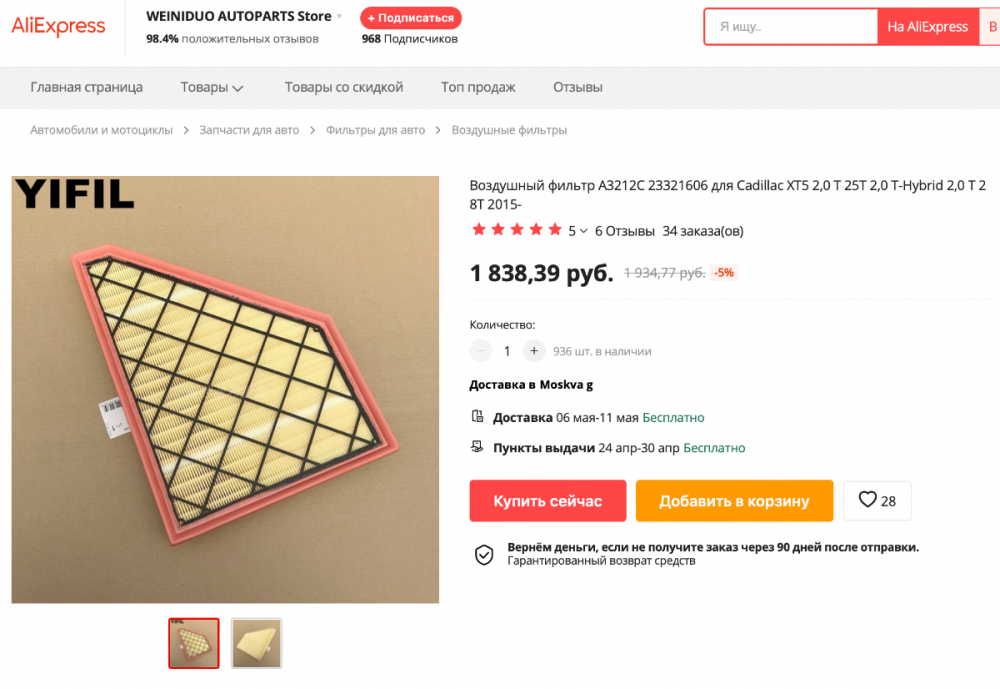Open rating breakdown chevron next to 5
Screen dimensions: 1000x689
pyautogui.click(x=584, y=231)
